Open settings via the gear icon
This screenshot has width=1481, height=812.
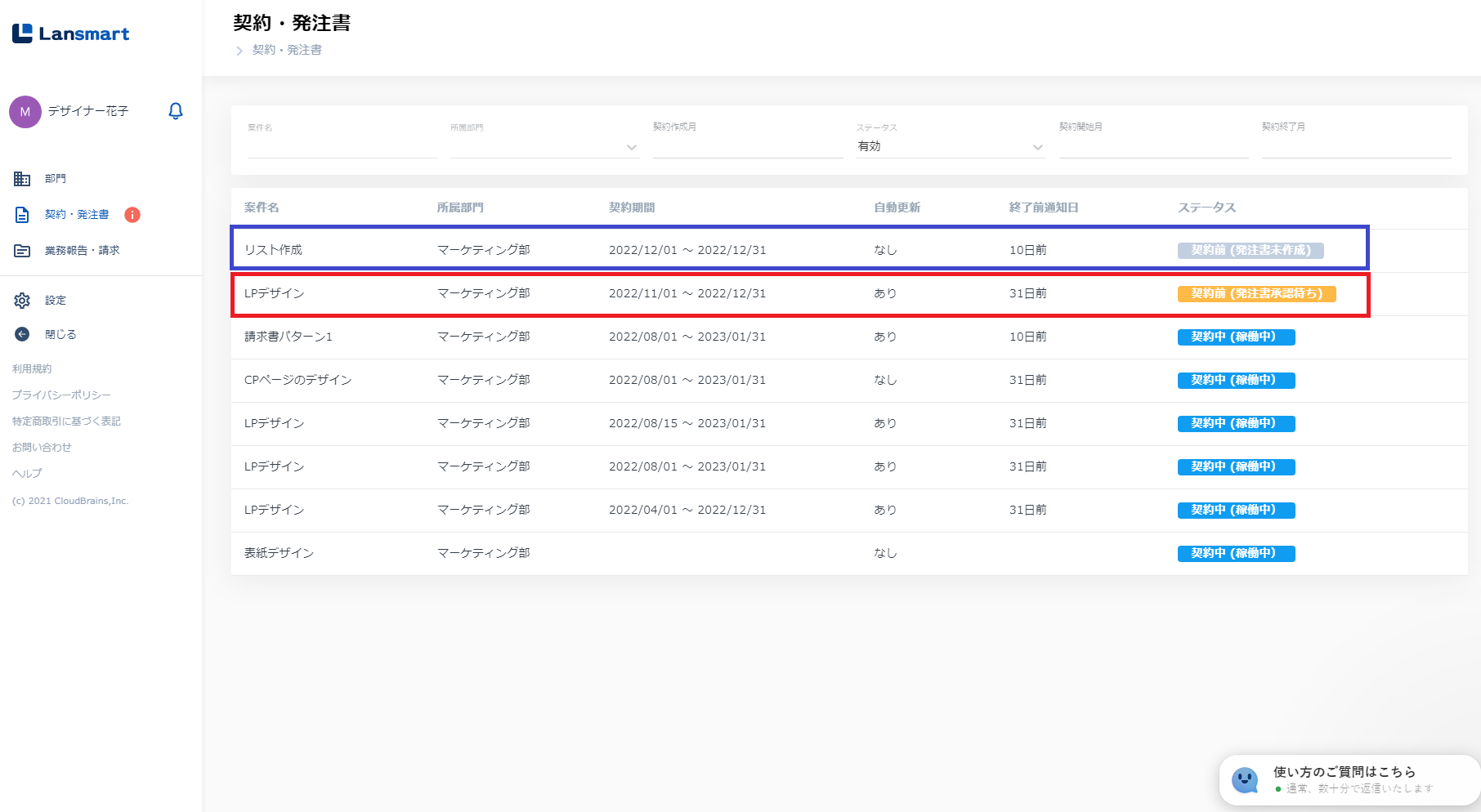point(22,301)
